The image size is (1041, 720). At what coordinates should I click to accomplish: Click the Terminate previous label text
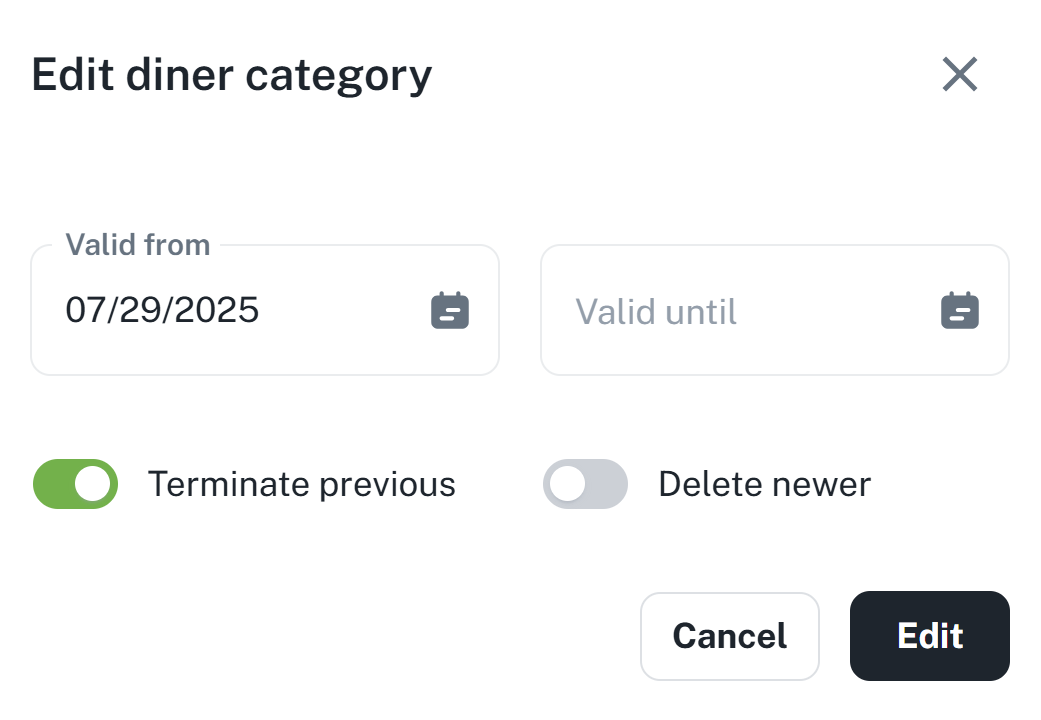pyautogui.click(x=302, y=485)
